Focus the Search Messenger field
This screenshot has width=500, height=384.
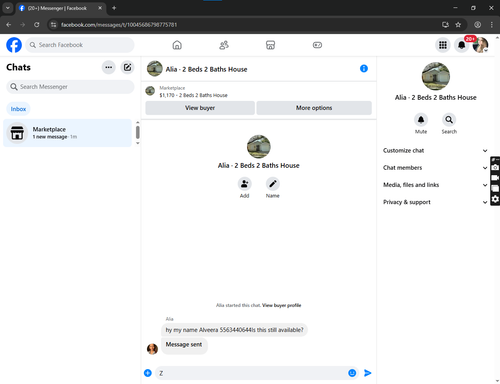point(70,87)
